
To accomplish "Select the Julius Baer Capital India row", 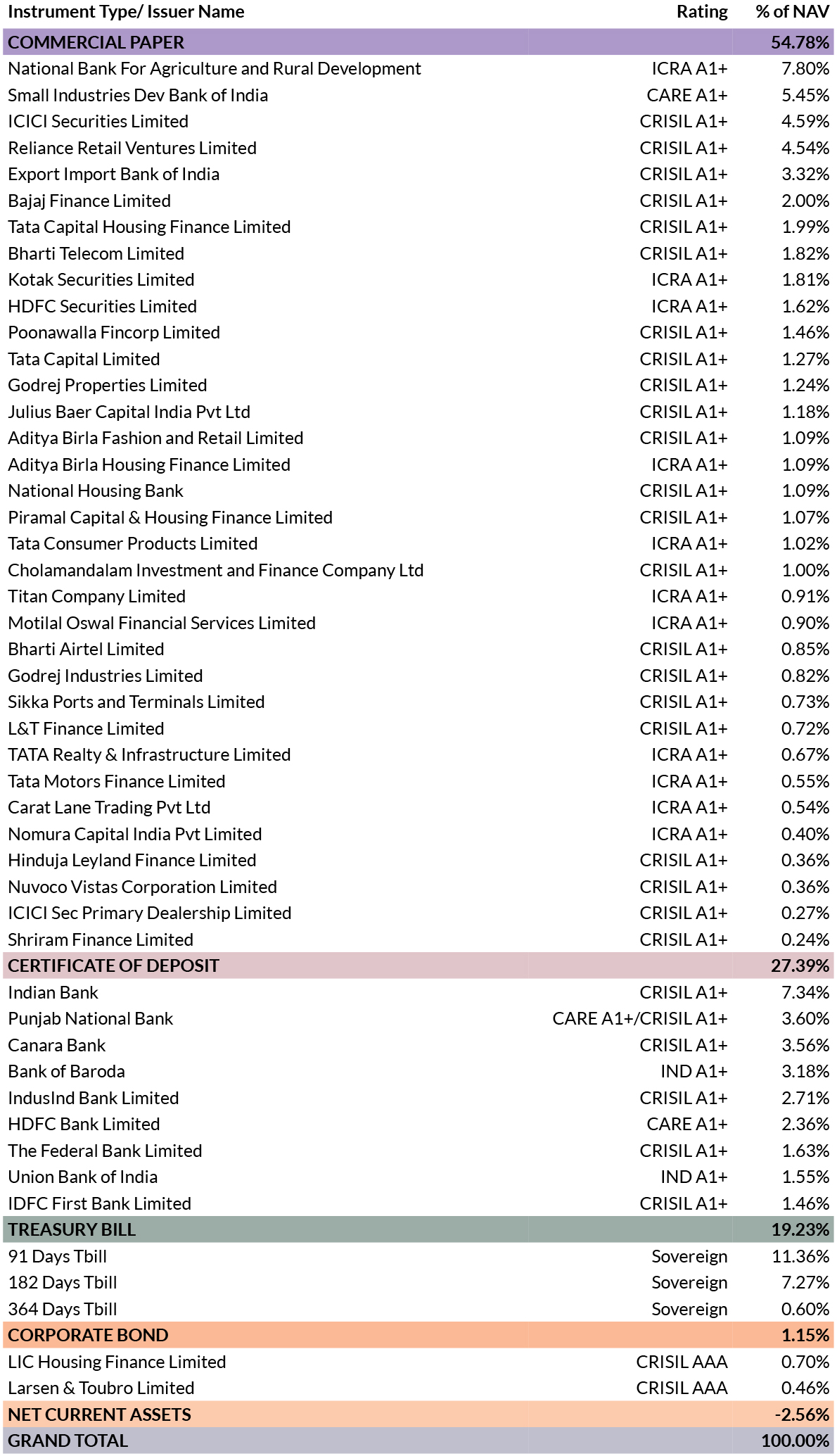I will [419, 412].
